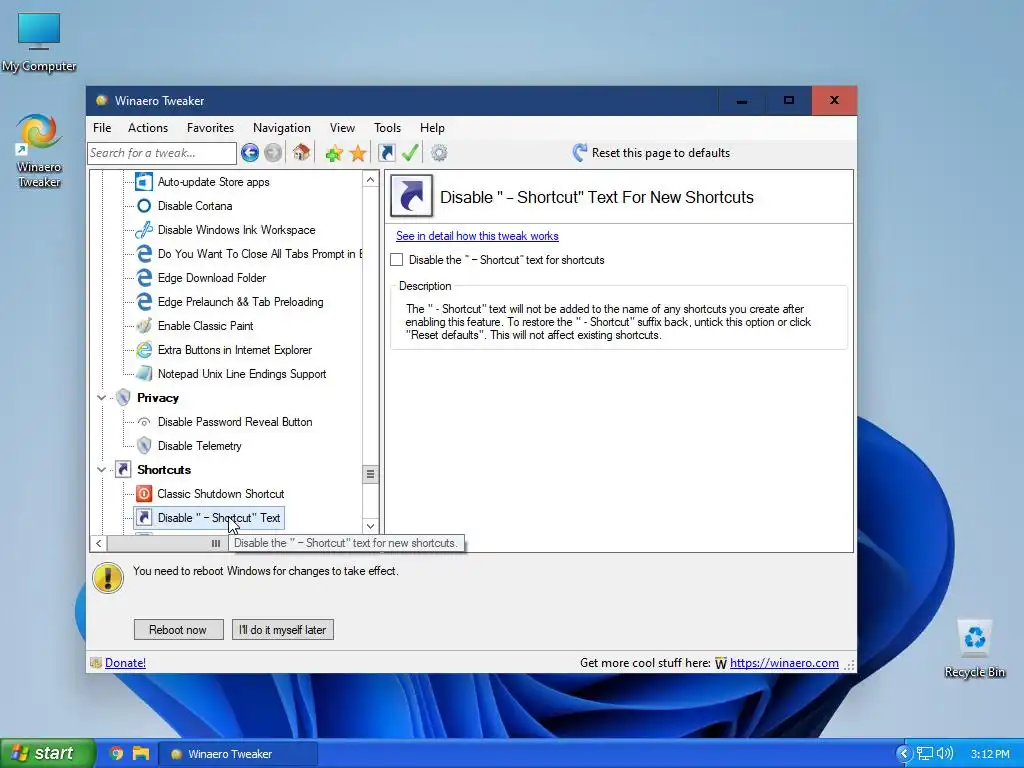Viewport: 1024px width, 768px height.
Task: Open See in detail how this tweak works
Action: pyautogui.click(x=477, y=236)
